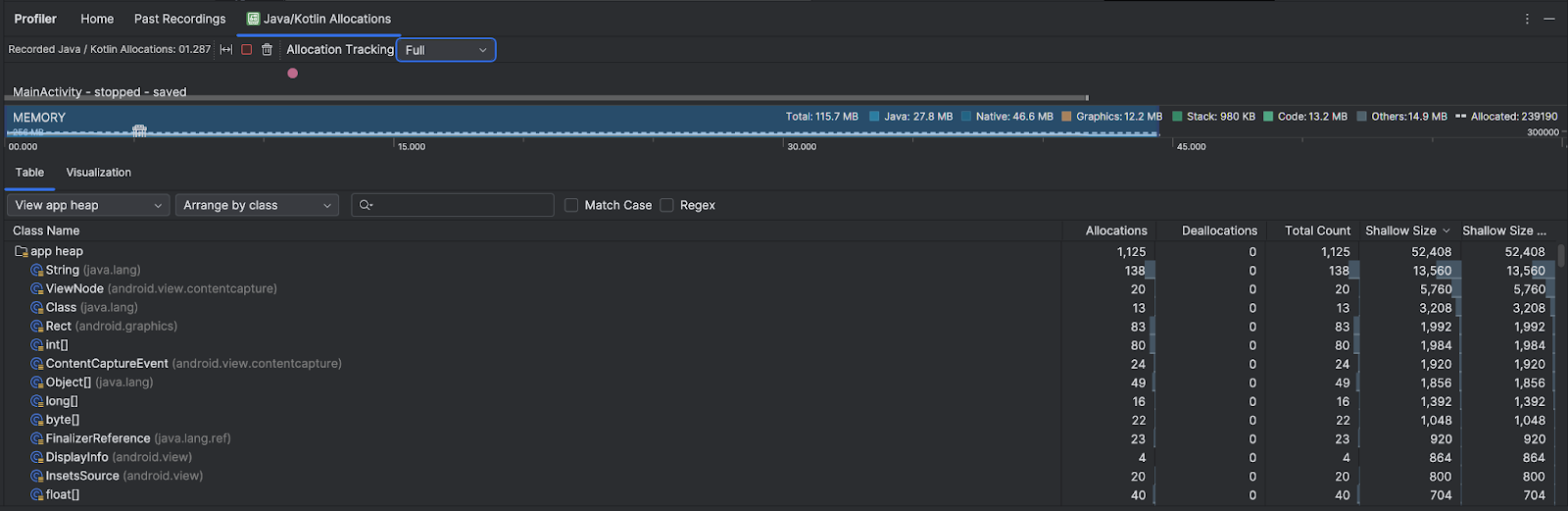
Task: Click the String class icon
Action: 36,271
